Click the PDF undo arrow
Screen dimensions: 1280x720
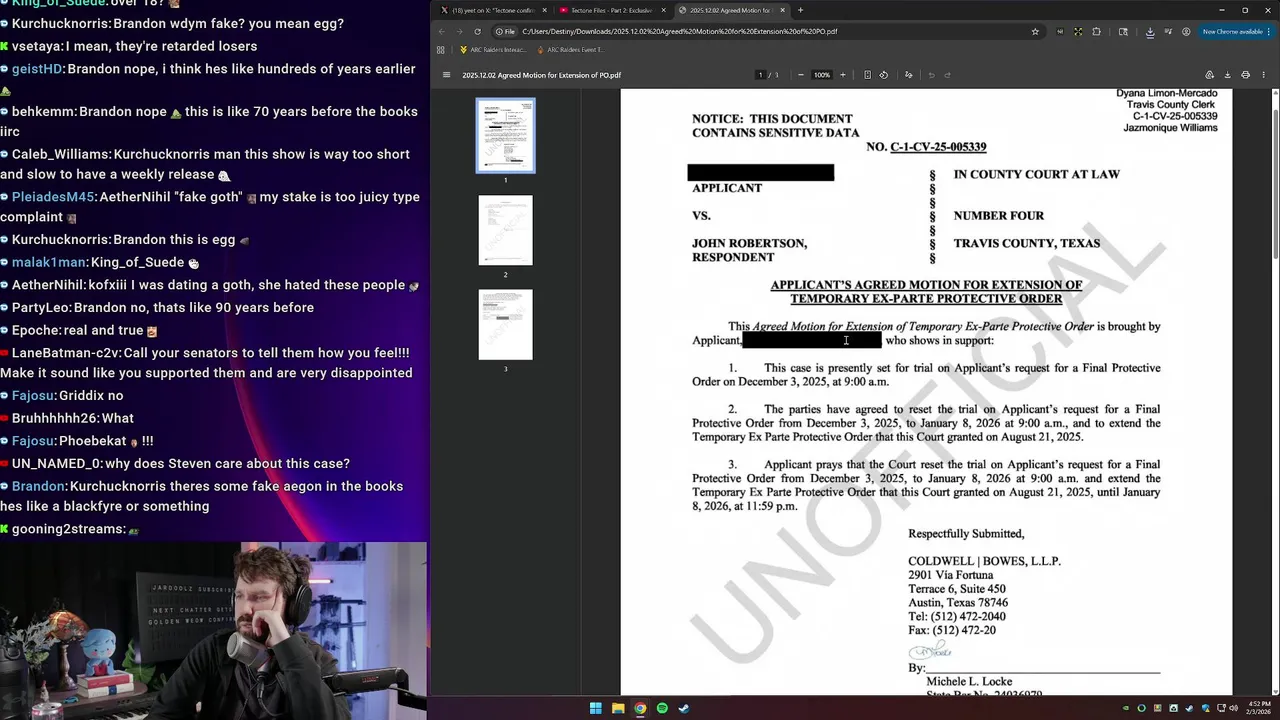click(x=932, y=75)
